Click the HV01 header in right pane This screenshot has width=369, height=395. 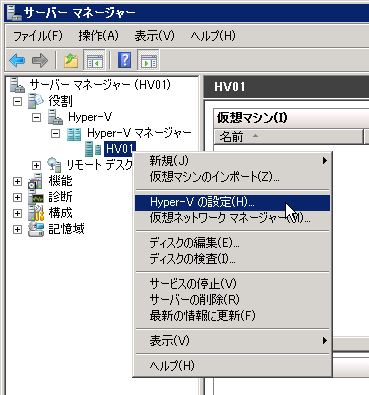click(230, 87)
